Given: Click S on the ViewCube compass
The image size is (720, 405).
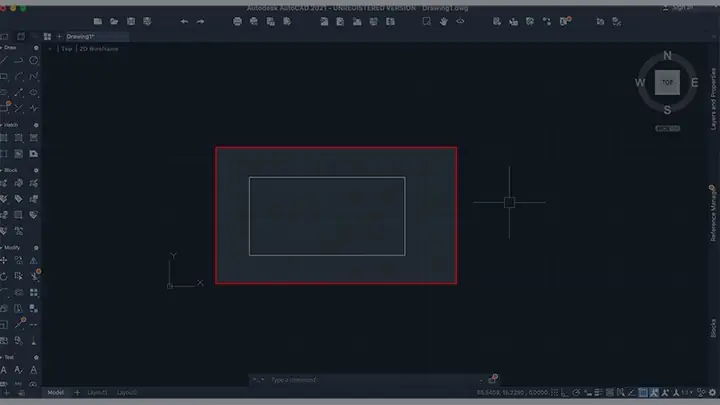Looking at the screenshot, I should tap(667, 110).
